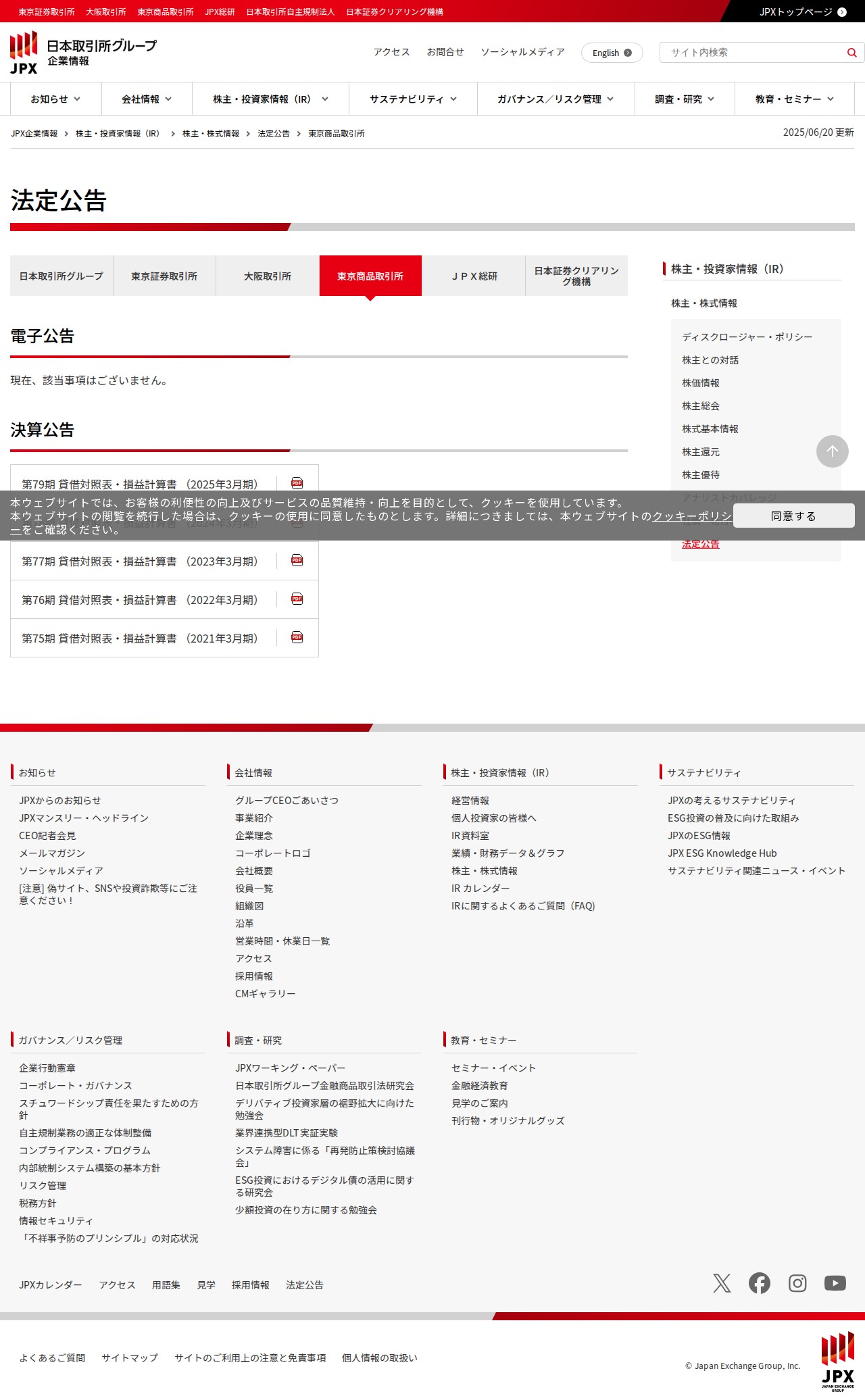Open the 東京証券取引所 top bar link
Image resolution: width=865 pixels, height=1400 pixels.
[x=47, y=12]
